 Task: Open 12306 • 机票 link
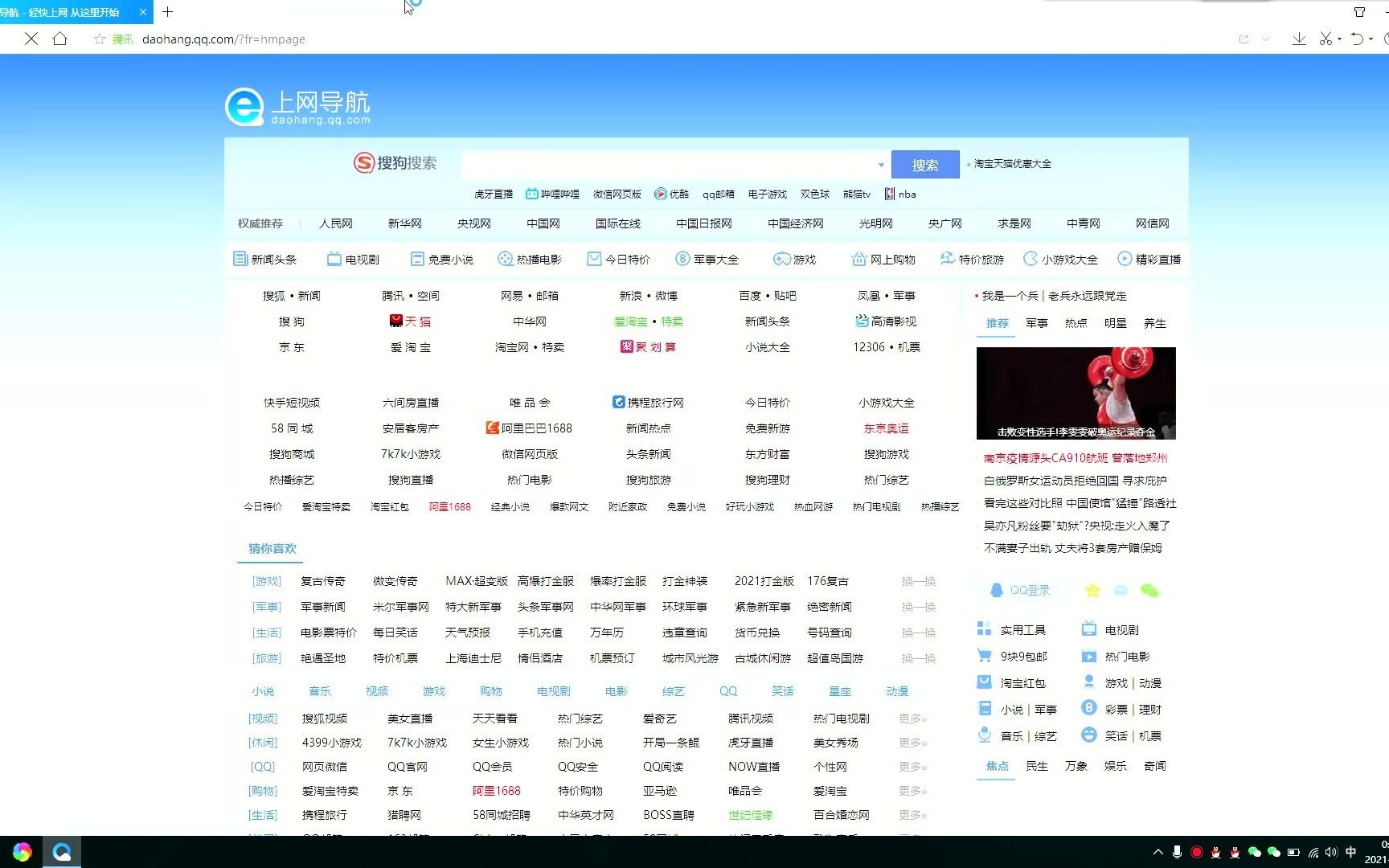(x=887, y=346)
